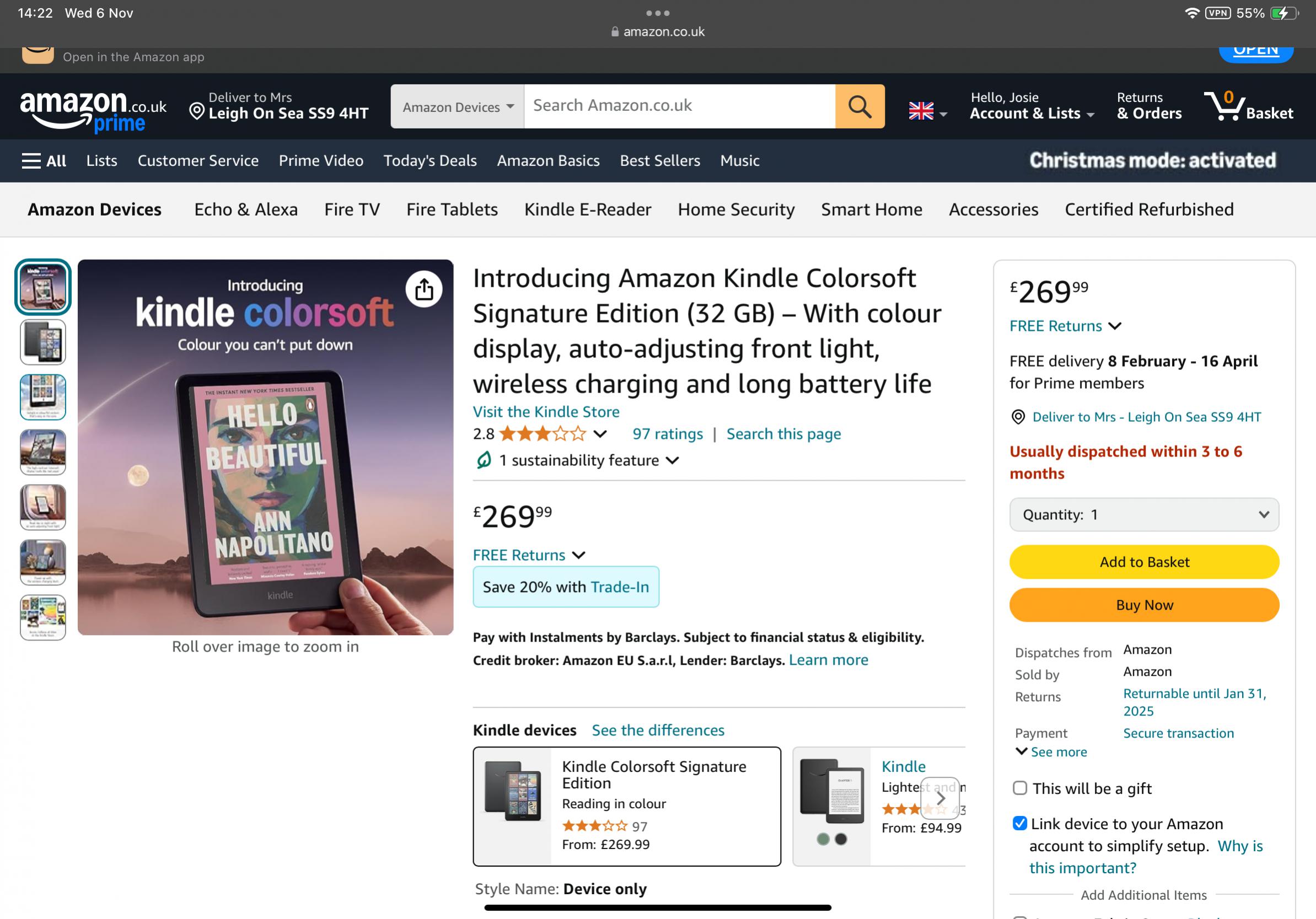Expand See more seller details

(x=1052, y=752)
